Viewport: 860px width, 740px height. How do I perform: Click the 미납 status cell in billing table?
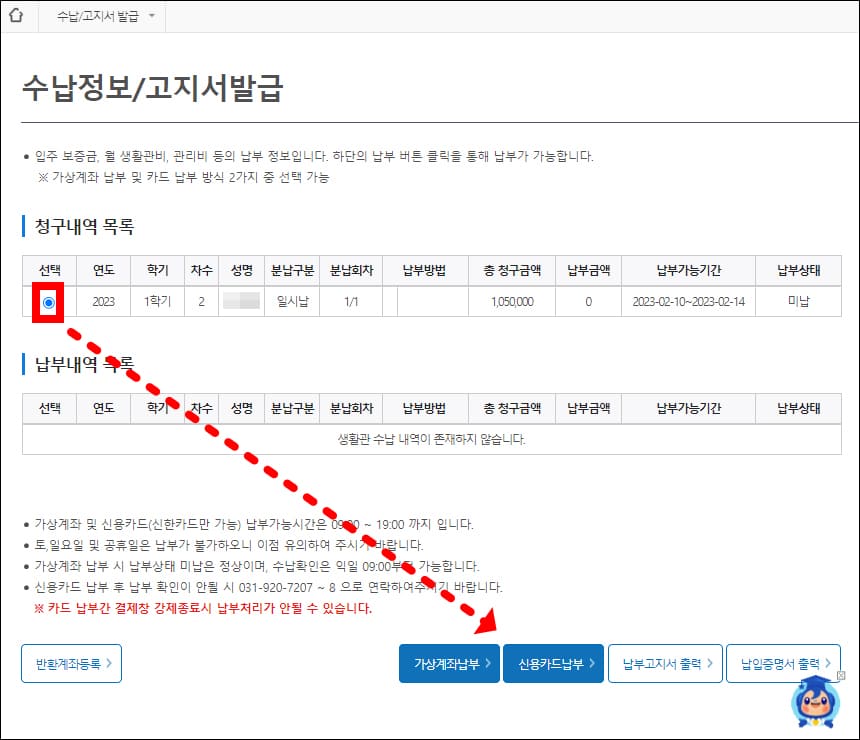(798, 303)
